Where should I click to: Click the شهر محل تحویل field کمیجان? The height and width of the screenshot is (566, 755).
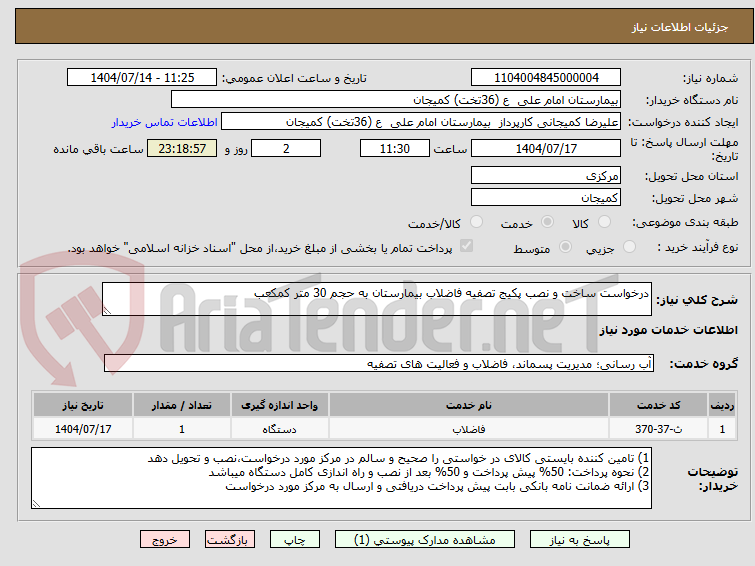(x=546, y=197)
